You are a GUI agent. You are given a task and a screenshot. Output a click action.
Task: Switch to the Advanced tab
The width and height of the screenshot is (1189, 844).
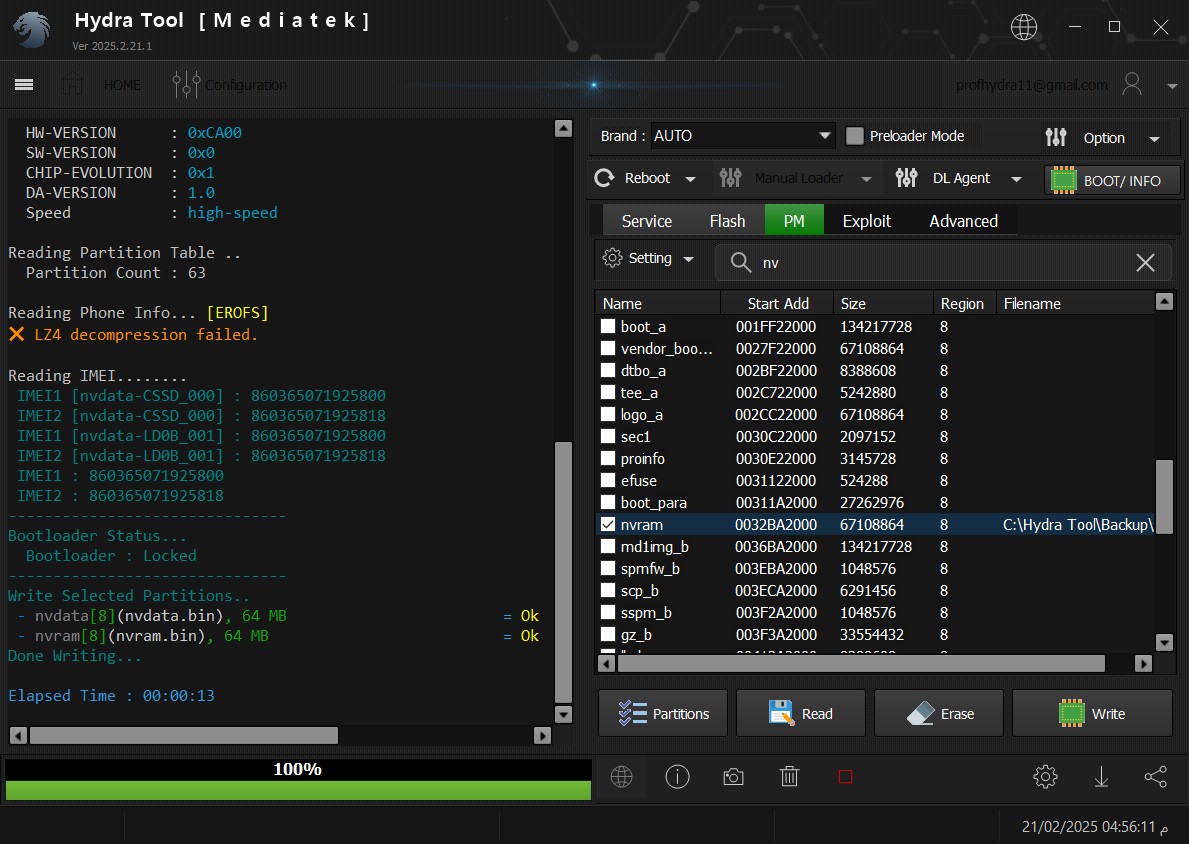click(963, 221)
